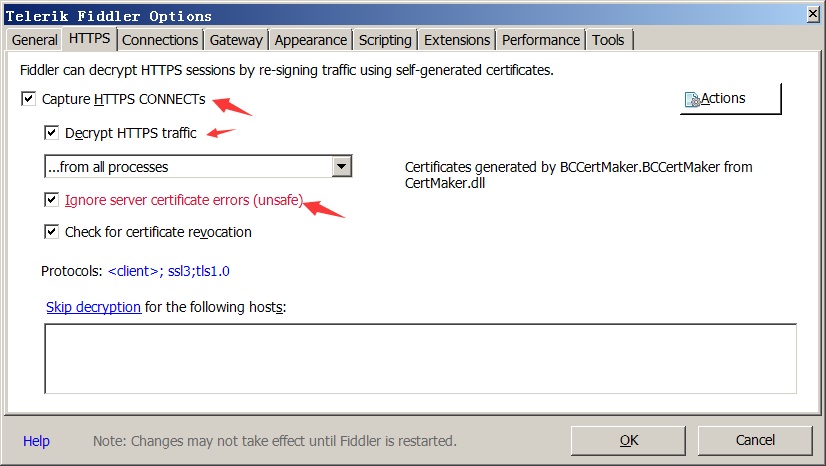826x466 pixels.
Task: Open the General tab
Action: [x=34, y=40]
